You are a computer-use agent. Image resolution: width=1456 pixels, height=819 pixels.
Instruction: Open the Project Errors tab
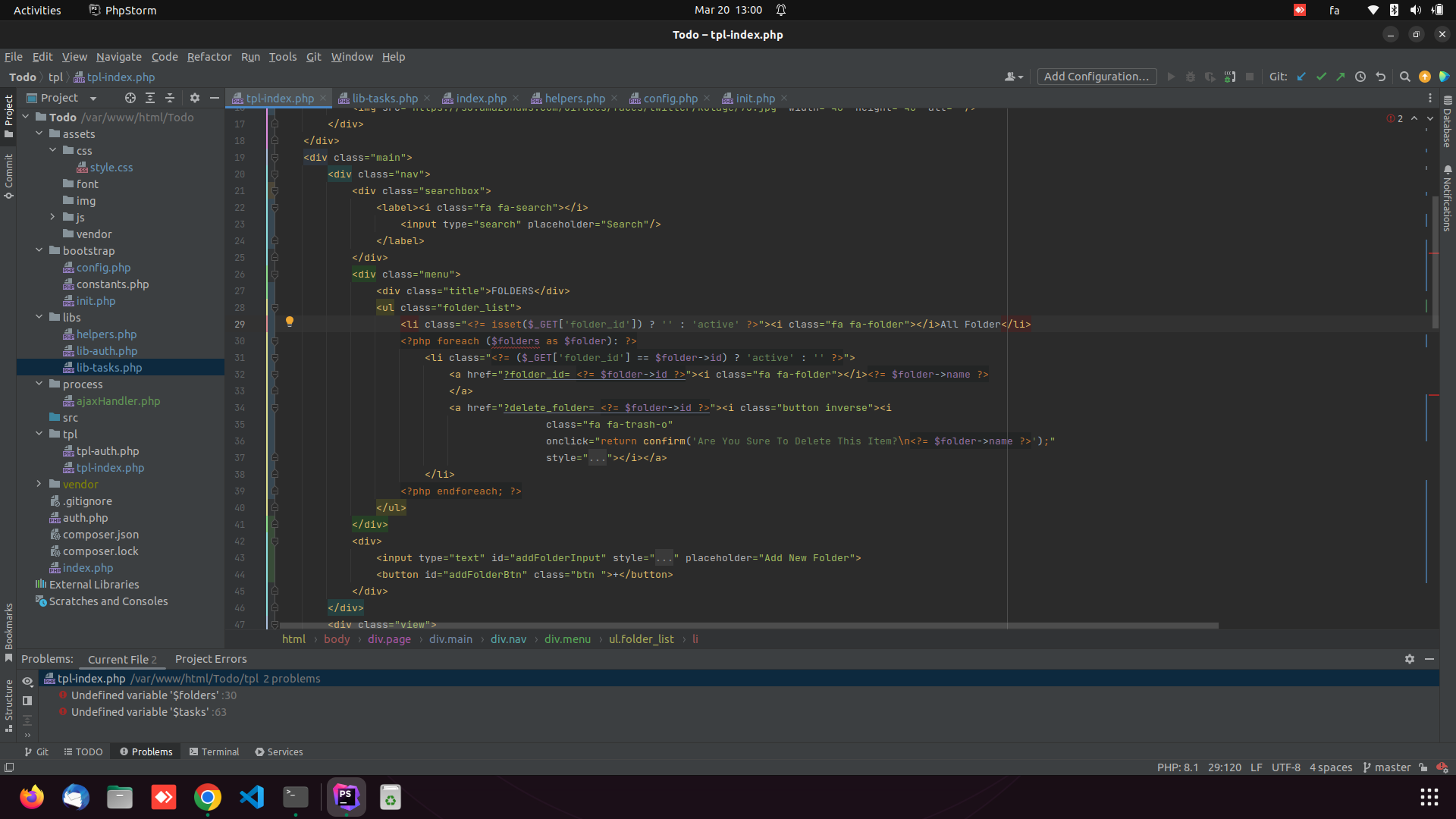point(211,659)
